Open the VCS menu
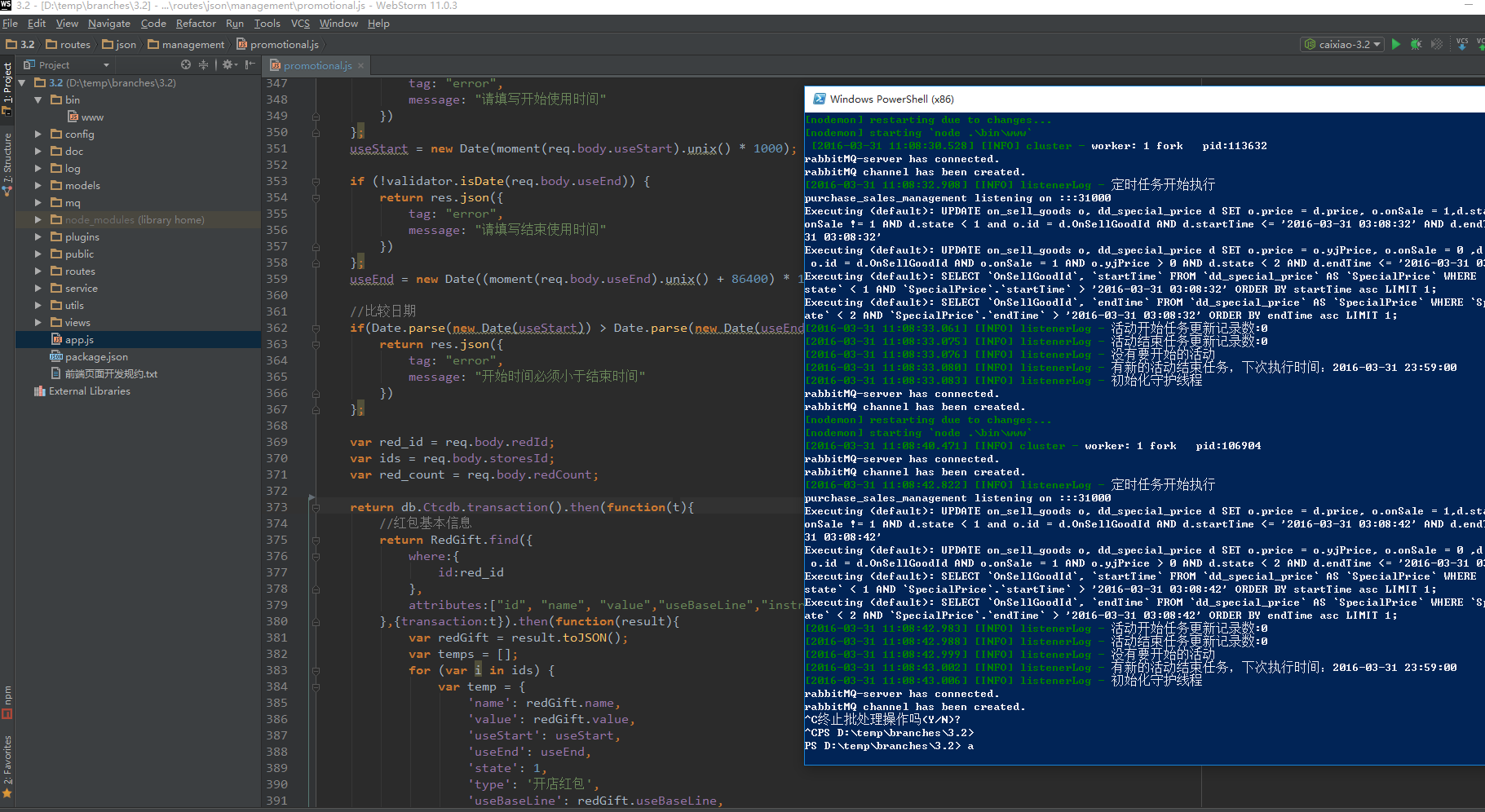 pos(300,23)
